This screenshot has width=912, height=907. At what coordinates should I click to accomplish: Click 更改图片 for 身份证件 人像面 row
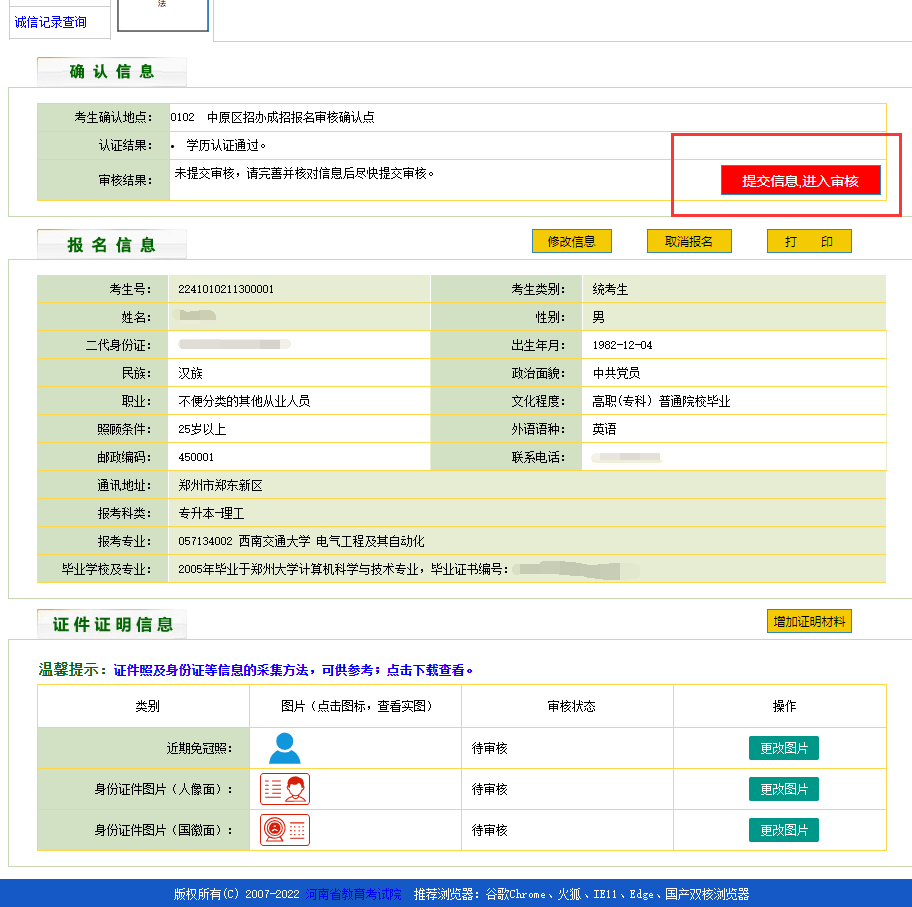[x=783, y=789]
